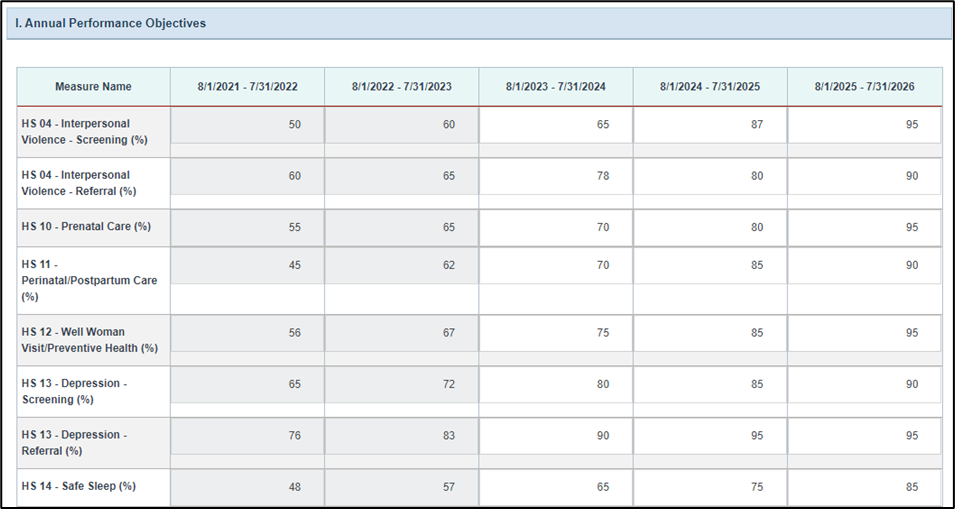Select Perinatal/Postpartum Care 2022-2023 value 62
This screenshot has width=955, height=509.
[401, 265]
